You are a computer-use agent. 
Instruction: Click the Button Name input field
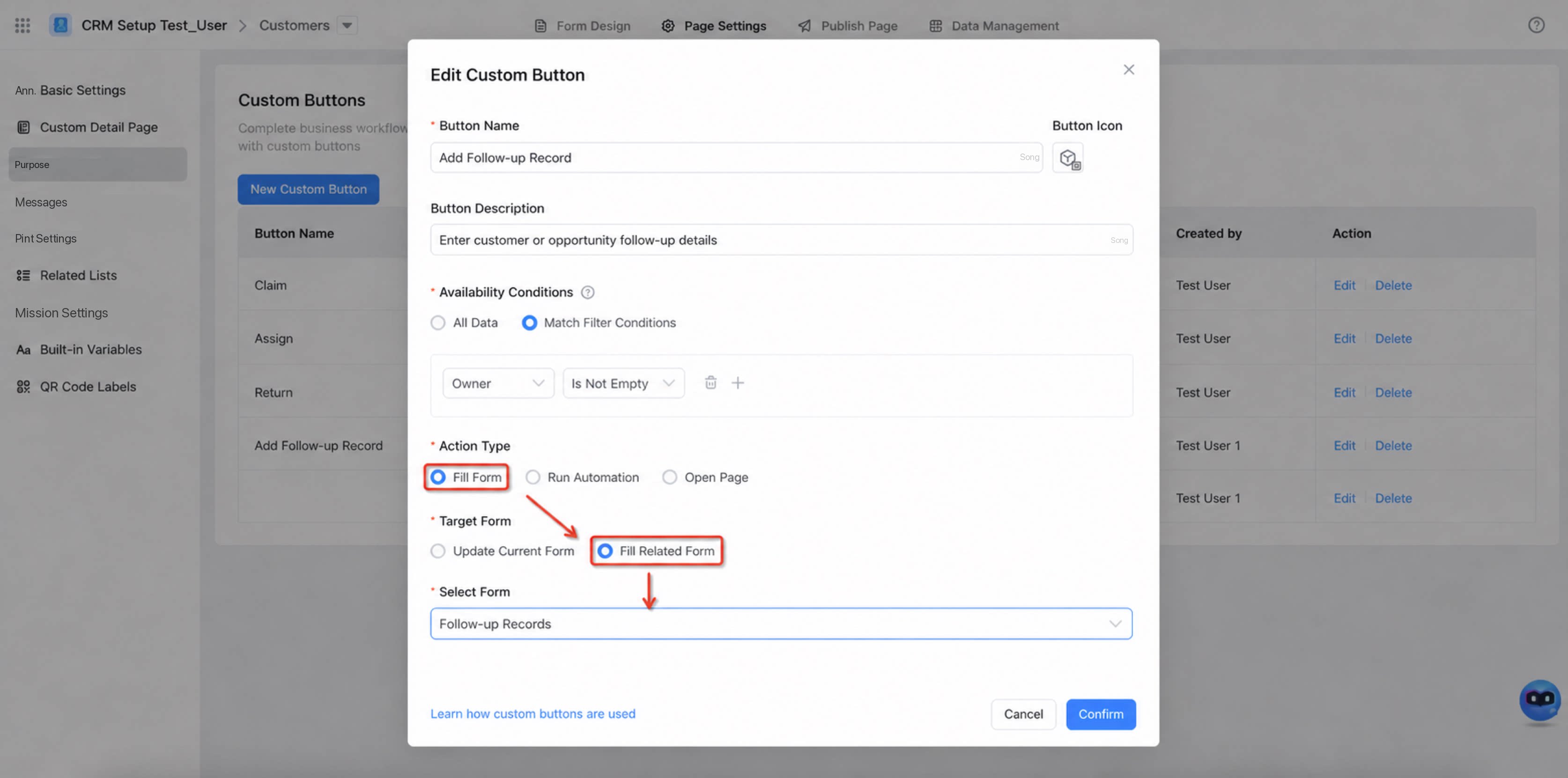[737, 158]
